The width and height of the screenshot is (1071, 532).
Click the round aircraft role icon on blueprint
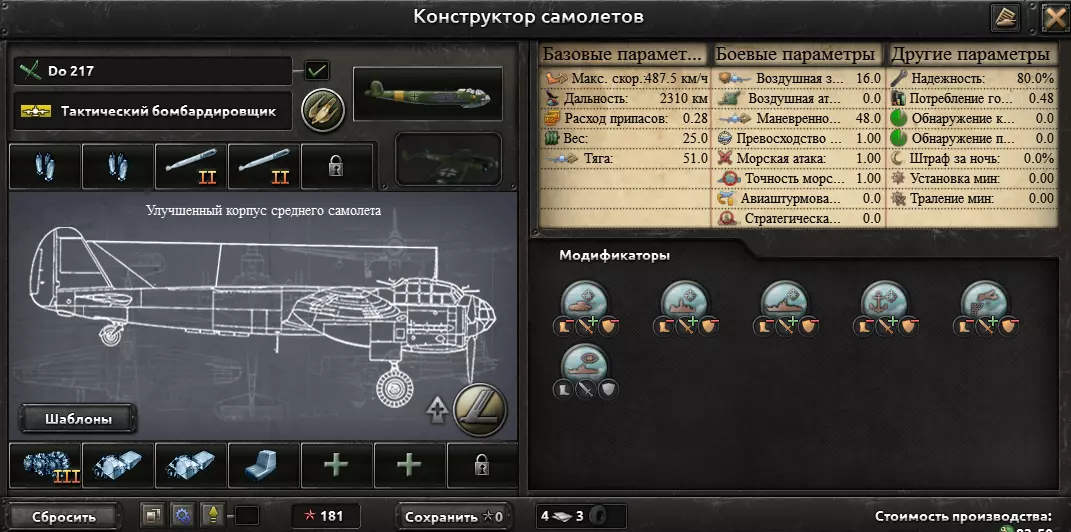point(479,410)
